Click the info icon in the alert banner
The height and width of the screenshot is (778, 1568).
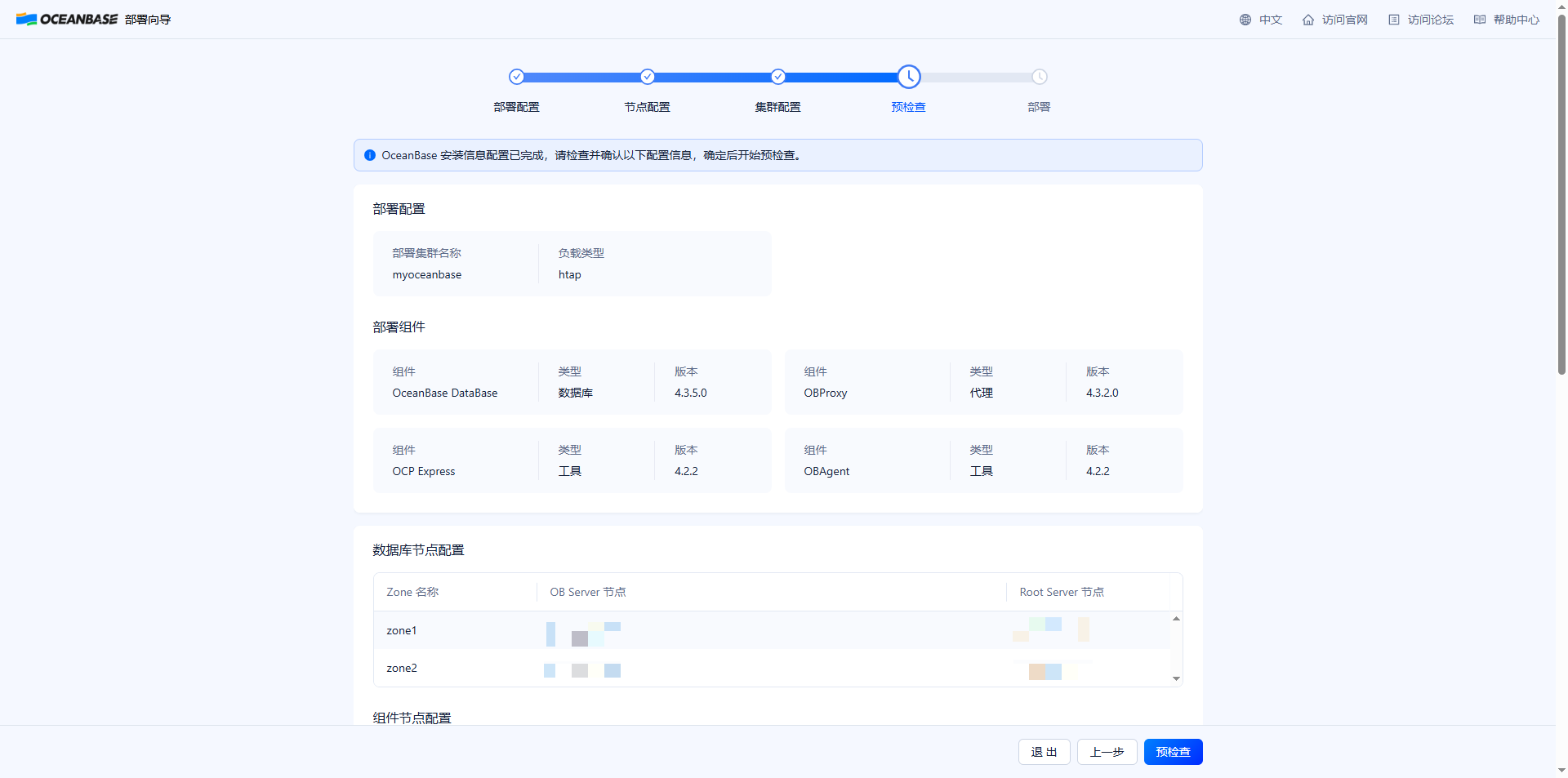point(370,155)
